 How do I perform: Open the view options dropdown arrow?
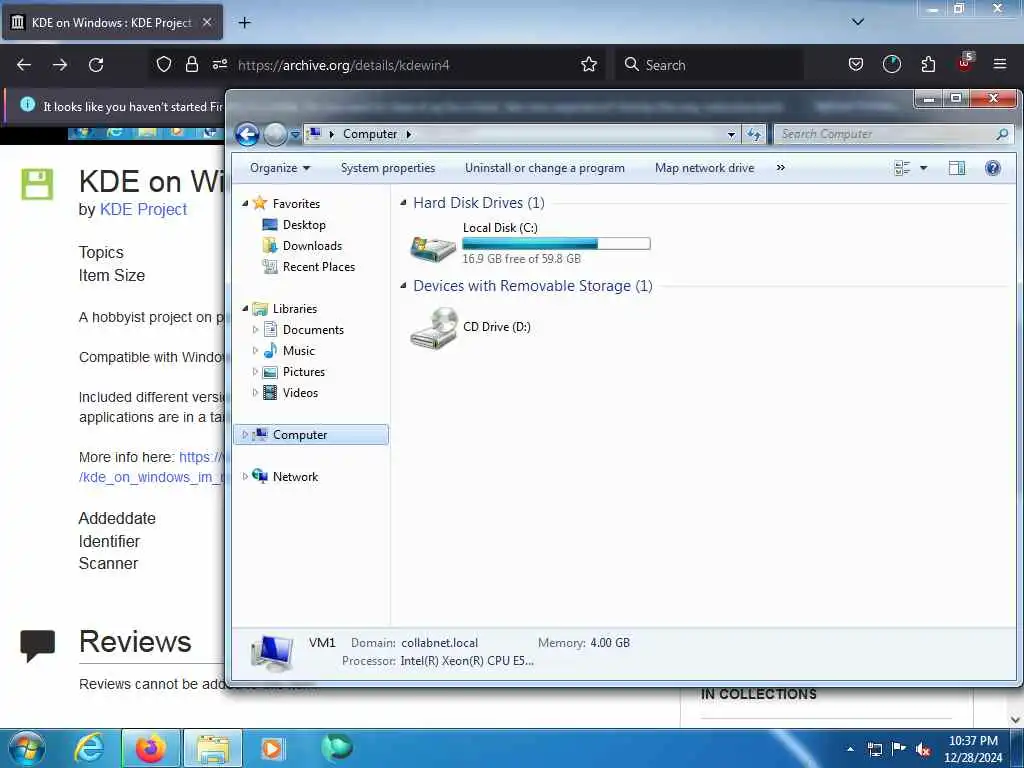(x=923, y=168)
